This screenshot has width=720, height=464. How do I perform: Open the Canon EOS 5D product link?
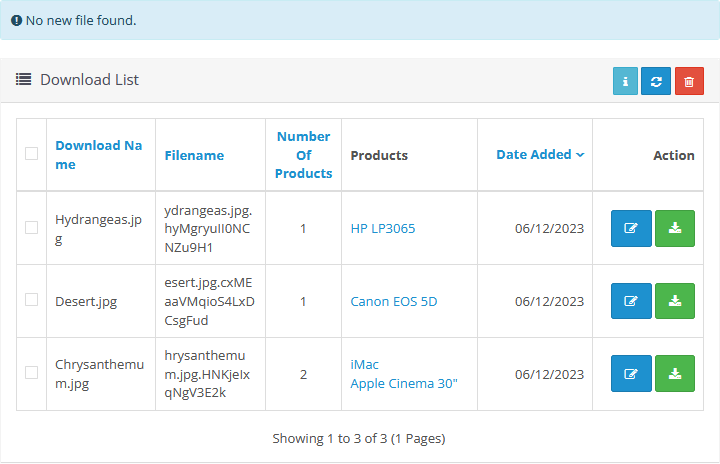click(x=394, y=301)
